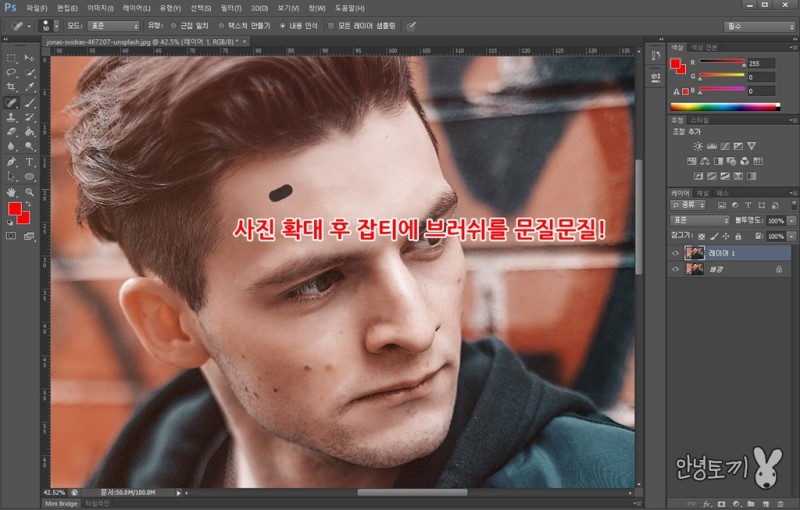Viewport: 800px width, 510px height.
Task: Choose the Lasso tool
Action: click(11, 73)
